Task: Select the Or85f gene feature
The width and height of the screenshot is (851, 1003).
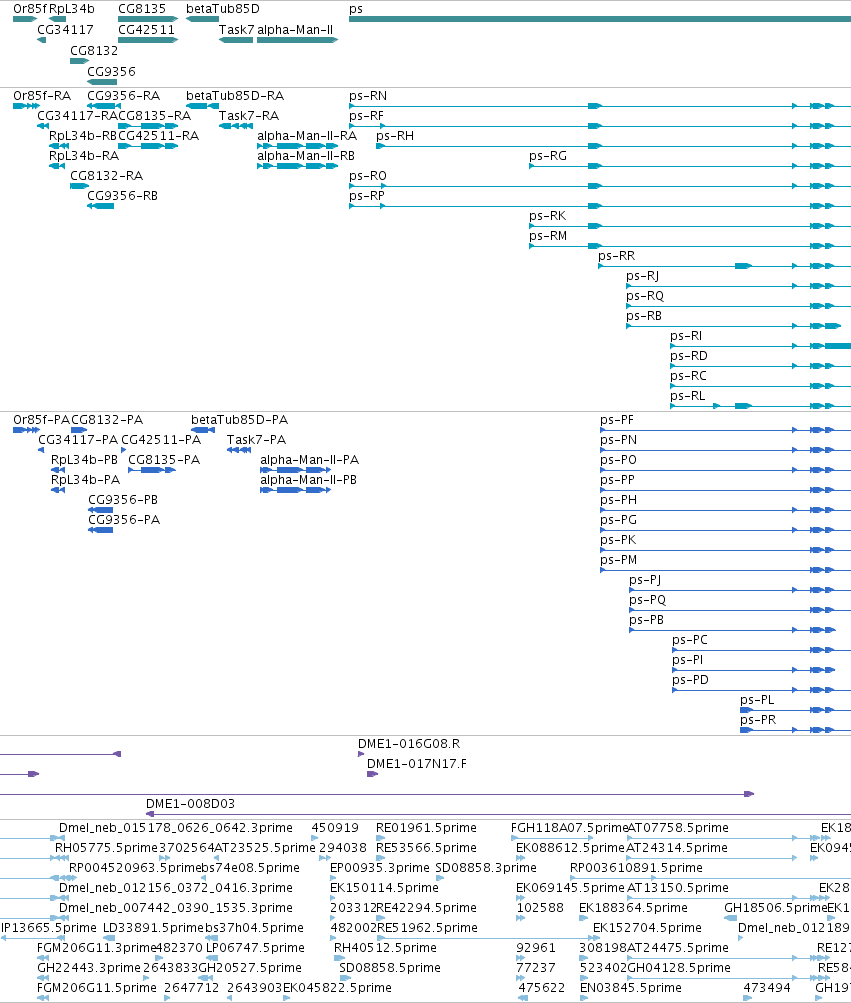Action: tap(25, 19)
